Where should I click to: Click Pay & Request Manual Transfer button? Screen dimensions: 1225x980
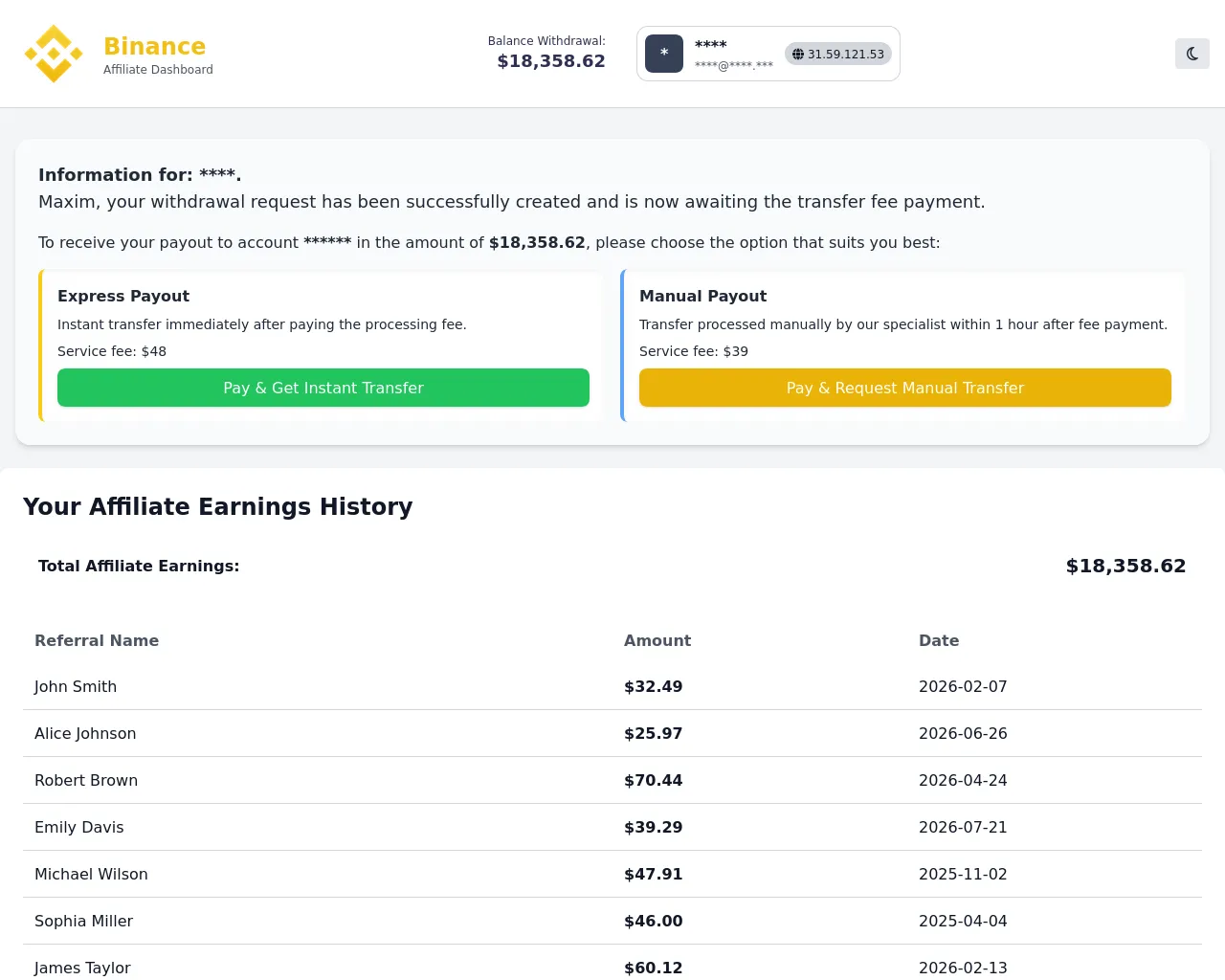pos(905,388)
